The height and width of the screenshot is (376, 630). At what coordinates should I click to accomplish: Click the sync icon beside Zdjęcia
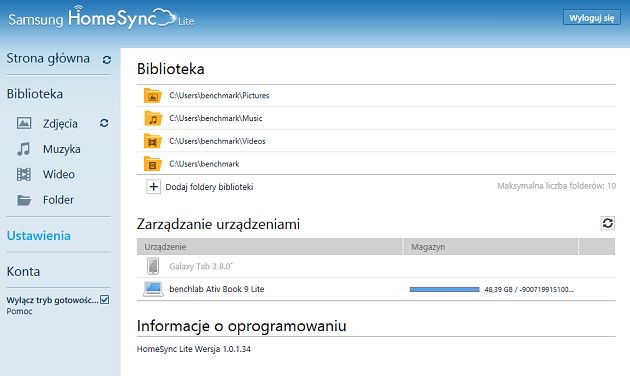[104, 123]
